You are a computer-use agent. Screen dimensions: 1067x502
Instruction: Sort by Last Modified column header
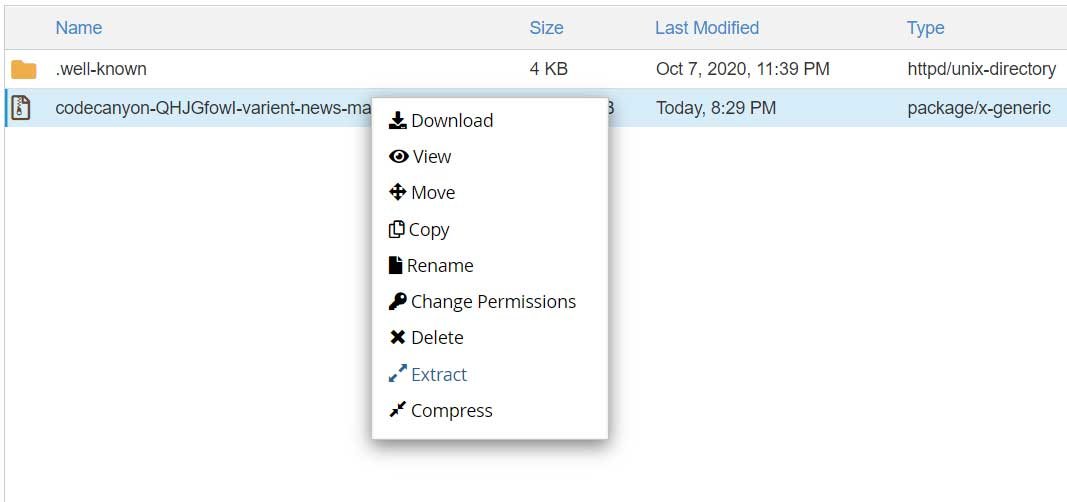pyautogui.click(x=707, y=28)
